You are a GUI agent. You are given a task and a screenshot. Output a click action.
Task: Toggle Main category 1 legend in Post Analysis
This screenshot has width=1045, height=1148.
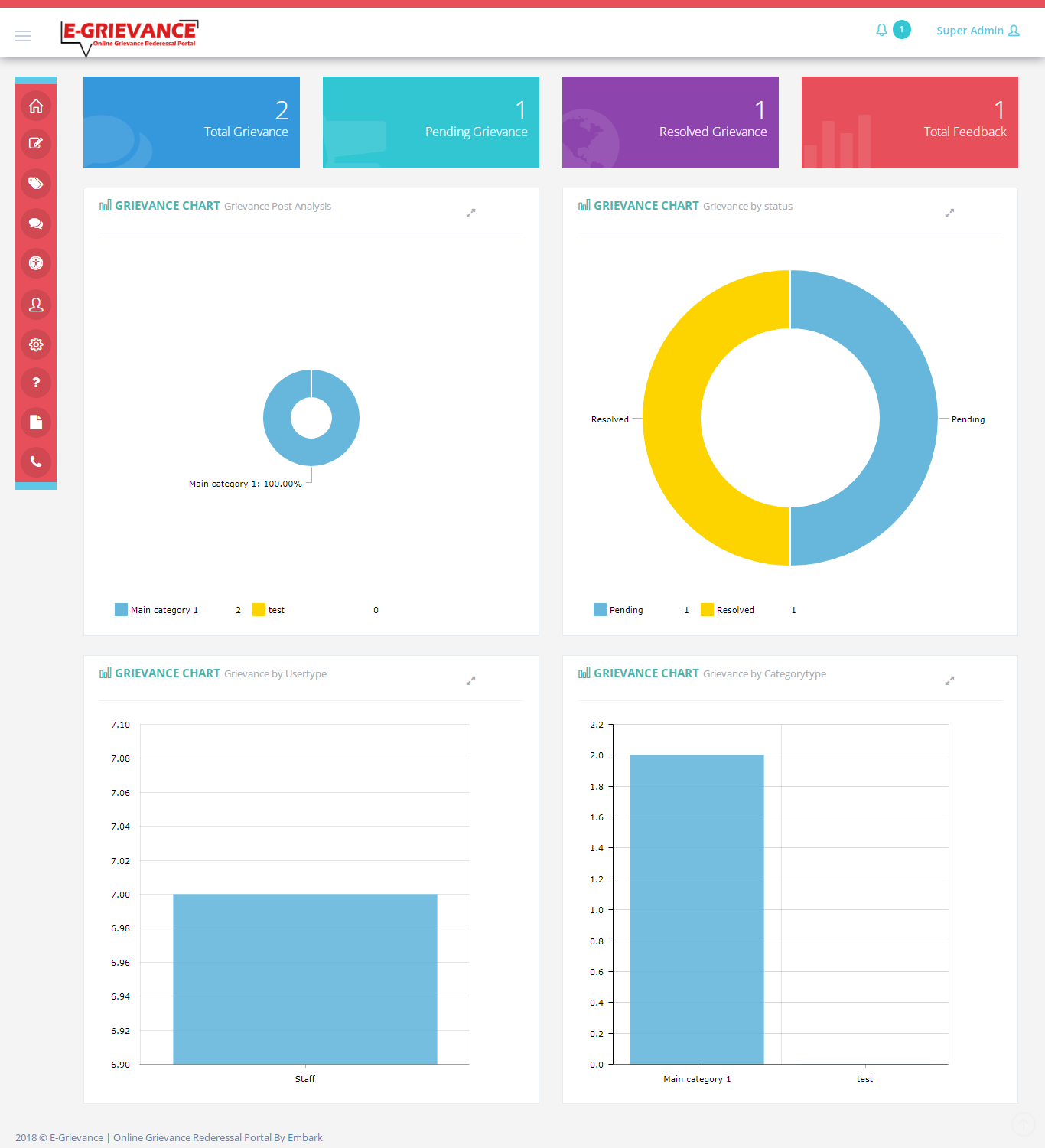pyautogui.click(x=156, y=610)
